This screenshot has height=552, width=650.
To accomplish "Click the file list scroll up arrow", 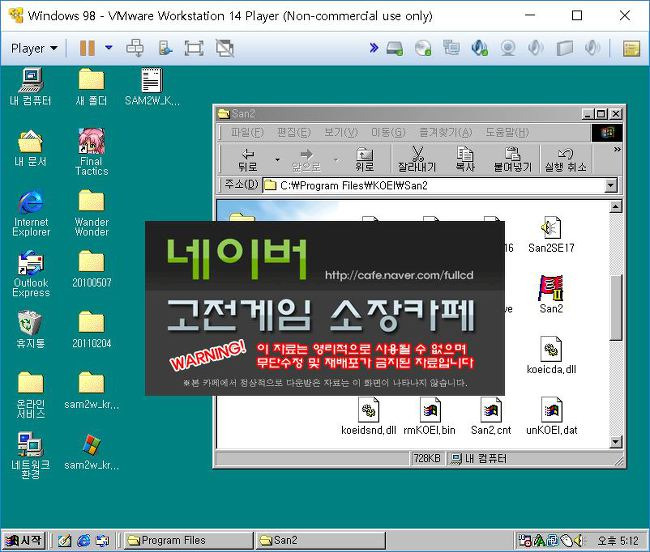I will point(616,206).
